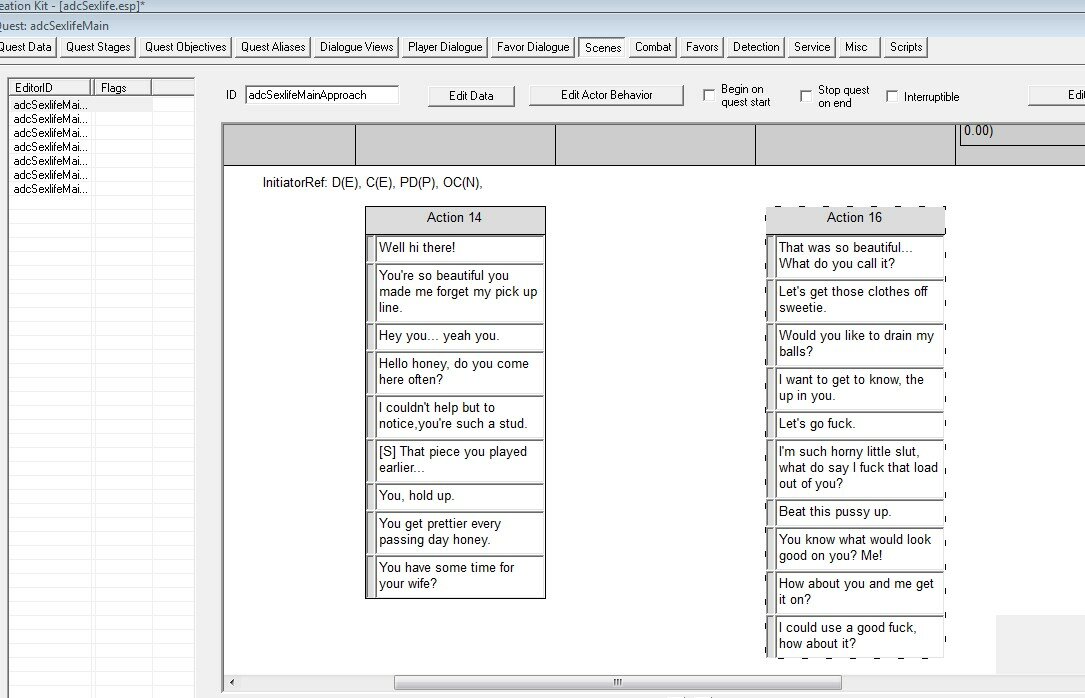Select 'I want to get to know' line

point(859,388)
